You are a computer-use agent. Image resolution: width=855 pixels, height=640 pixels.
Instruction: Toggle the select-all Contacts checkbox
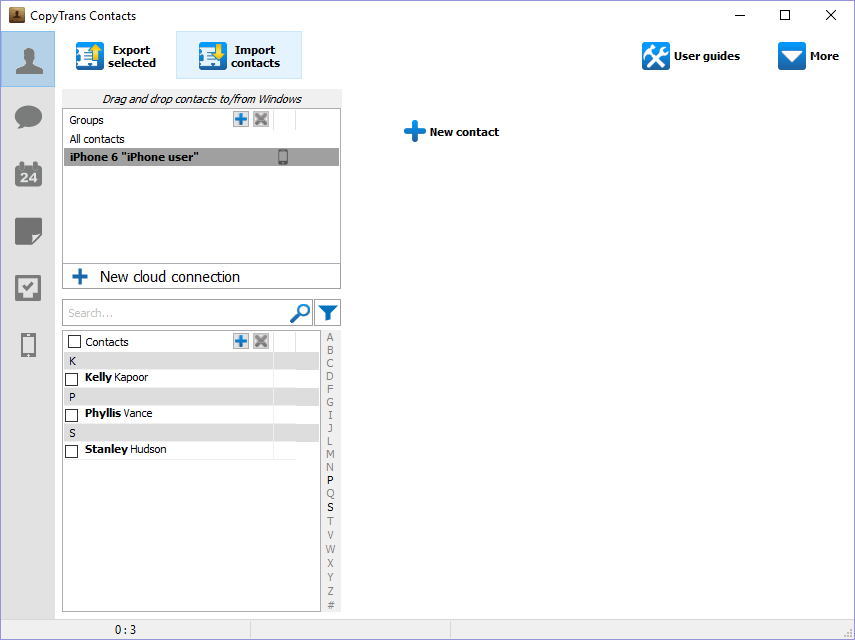(74, 342)
